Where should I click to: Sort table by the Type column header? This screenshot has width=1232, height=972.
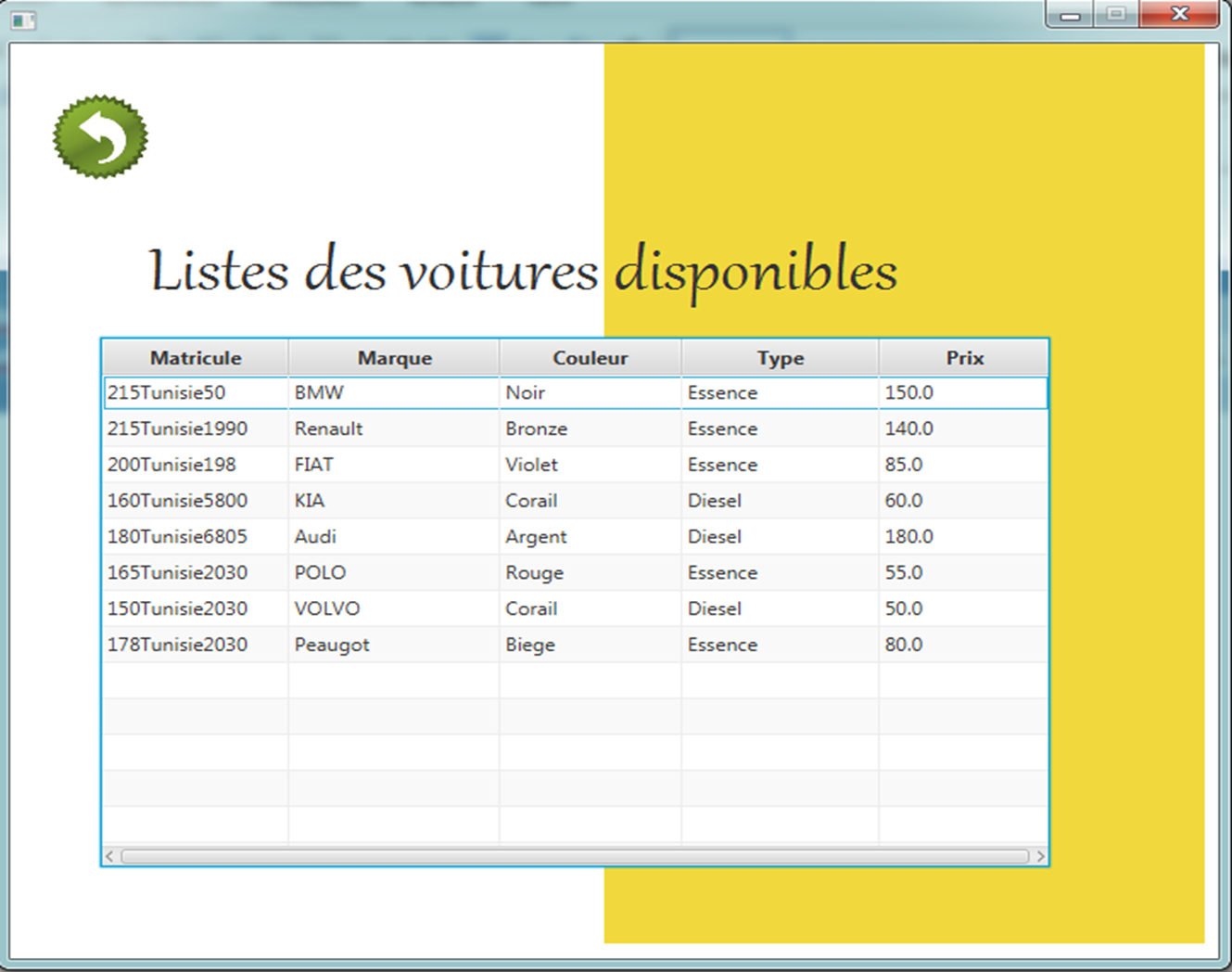coord(780,357)
